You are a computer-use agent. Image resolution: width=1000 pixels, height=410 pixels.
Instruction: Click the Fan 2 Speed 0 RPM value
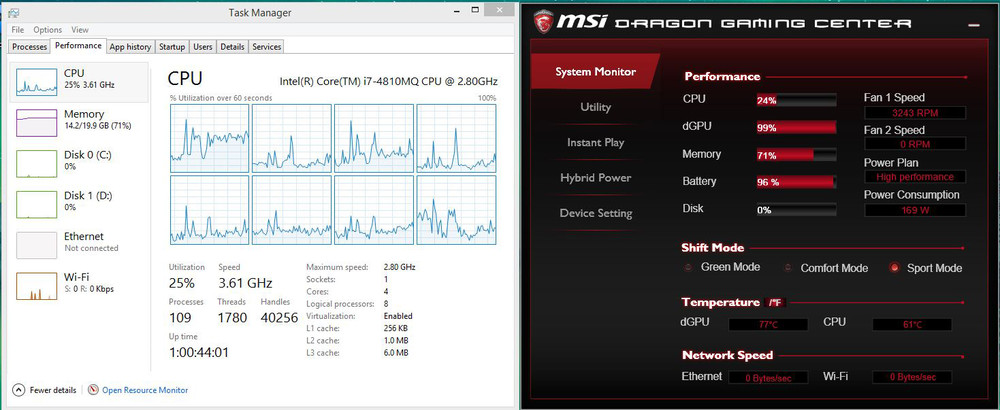pos(915,144)
